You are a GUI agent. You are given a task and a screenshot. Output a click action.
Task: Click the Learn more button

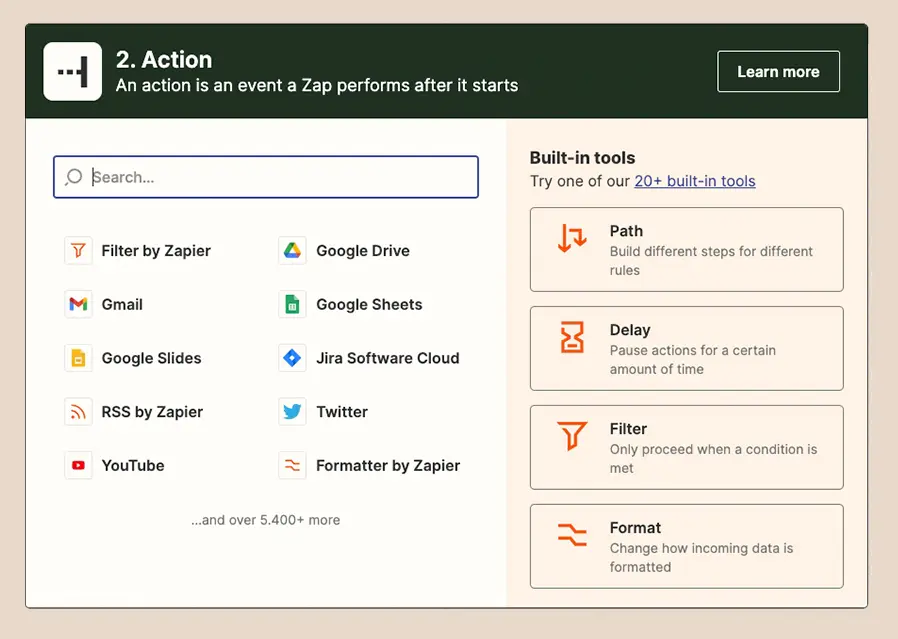(778, 71)
